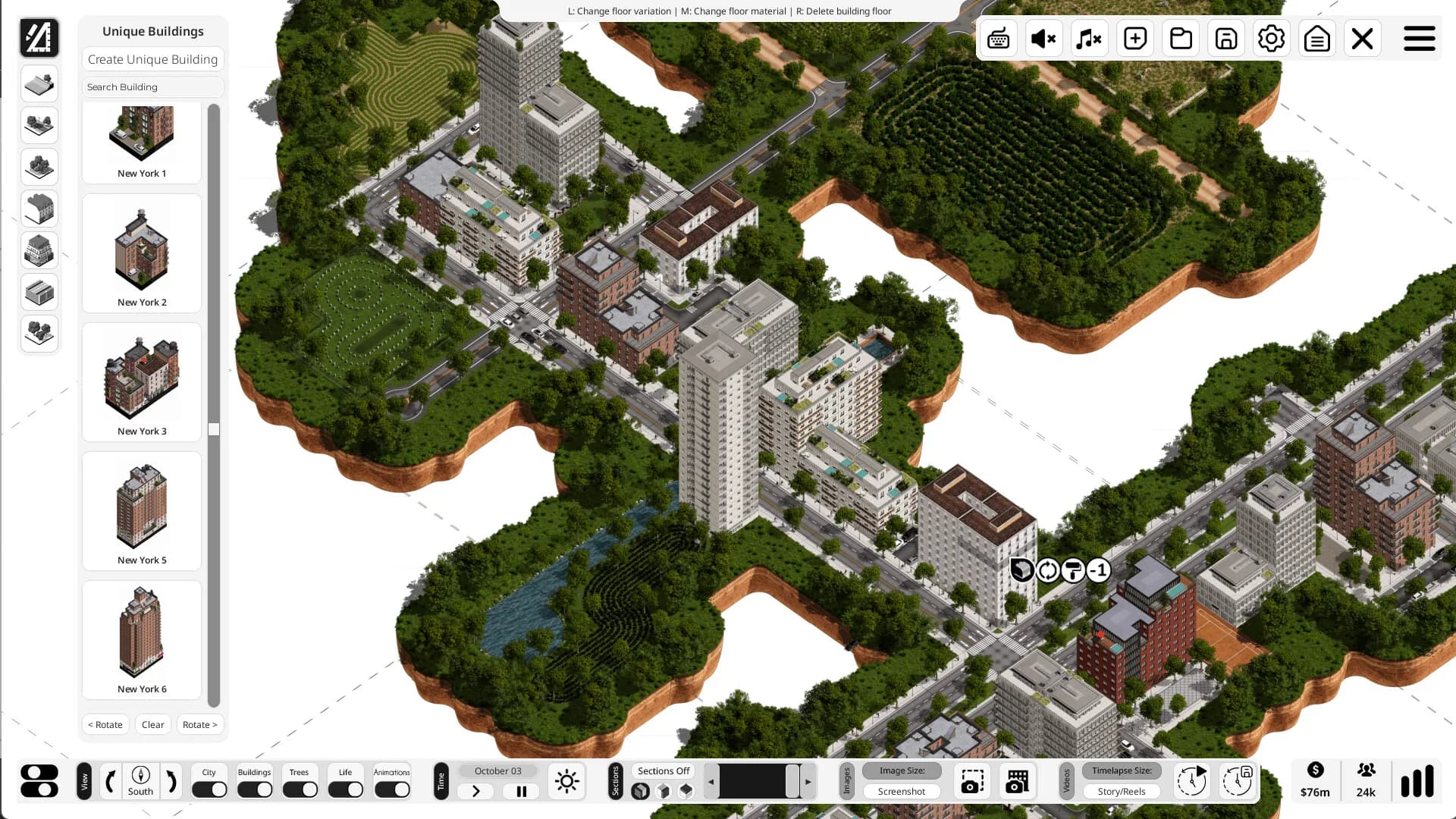Open settings gear icon
Screen dimensions: 1456x819
pyautogui.click(x=1272, y=38)
